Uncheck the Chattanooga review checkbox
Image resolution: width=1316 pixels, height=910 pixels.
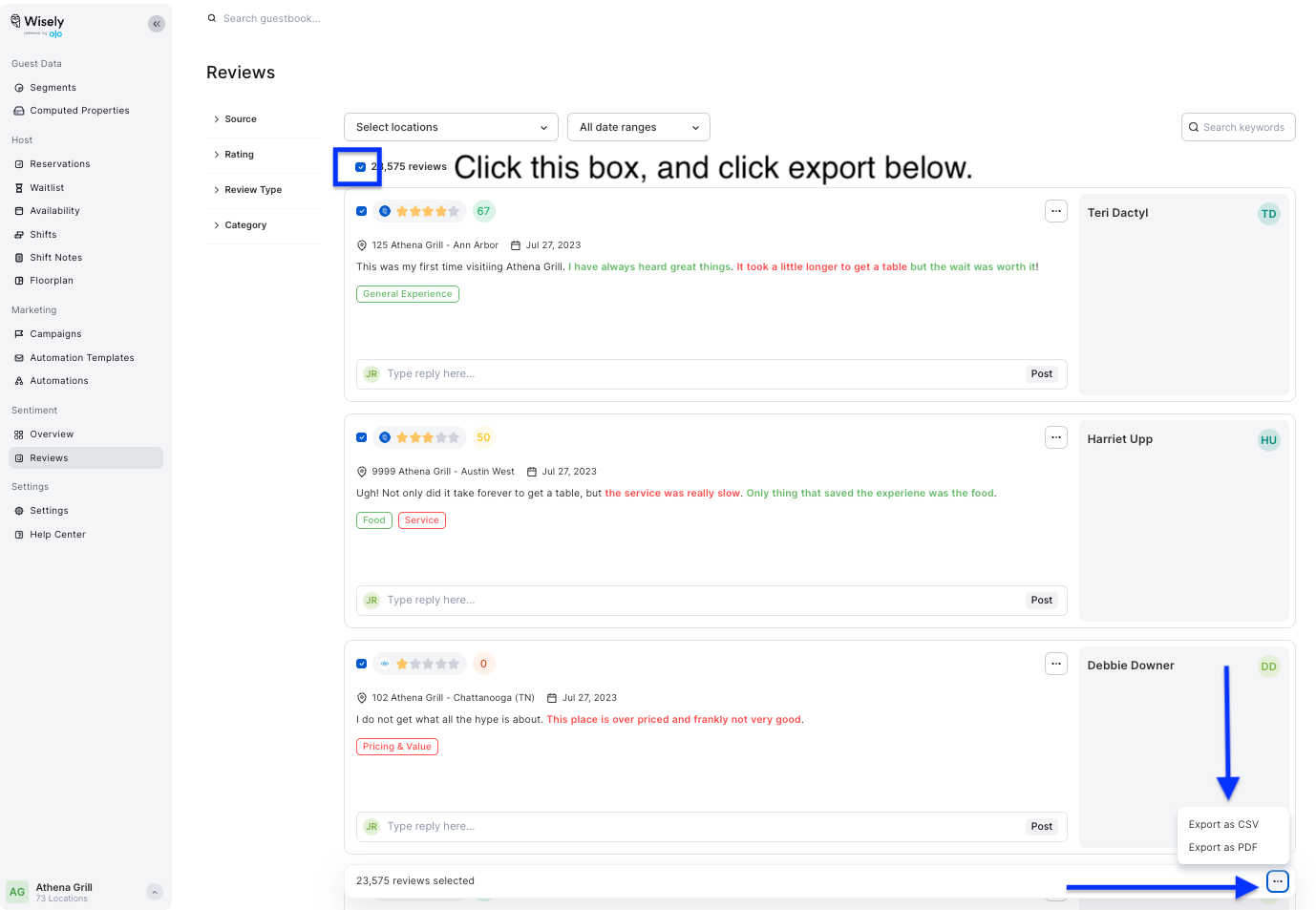point(361,664)
